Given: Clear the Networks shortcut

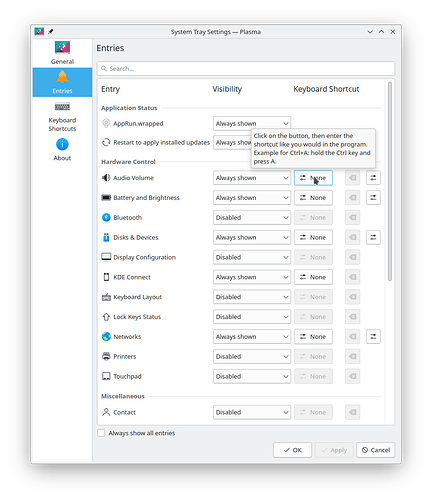Looking at the screenshot, I should tap(352, 336).
